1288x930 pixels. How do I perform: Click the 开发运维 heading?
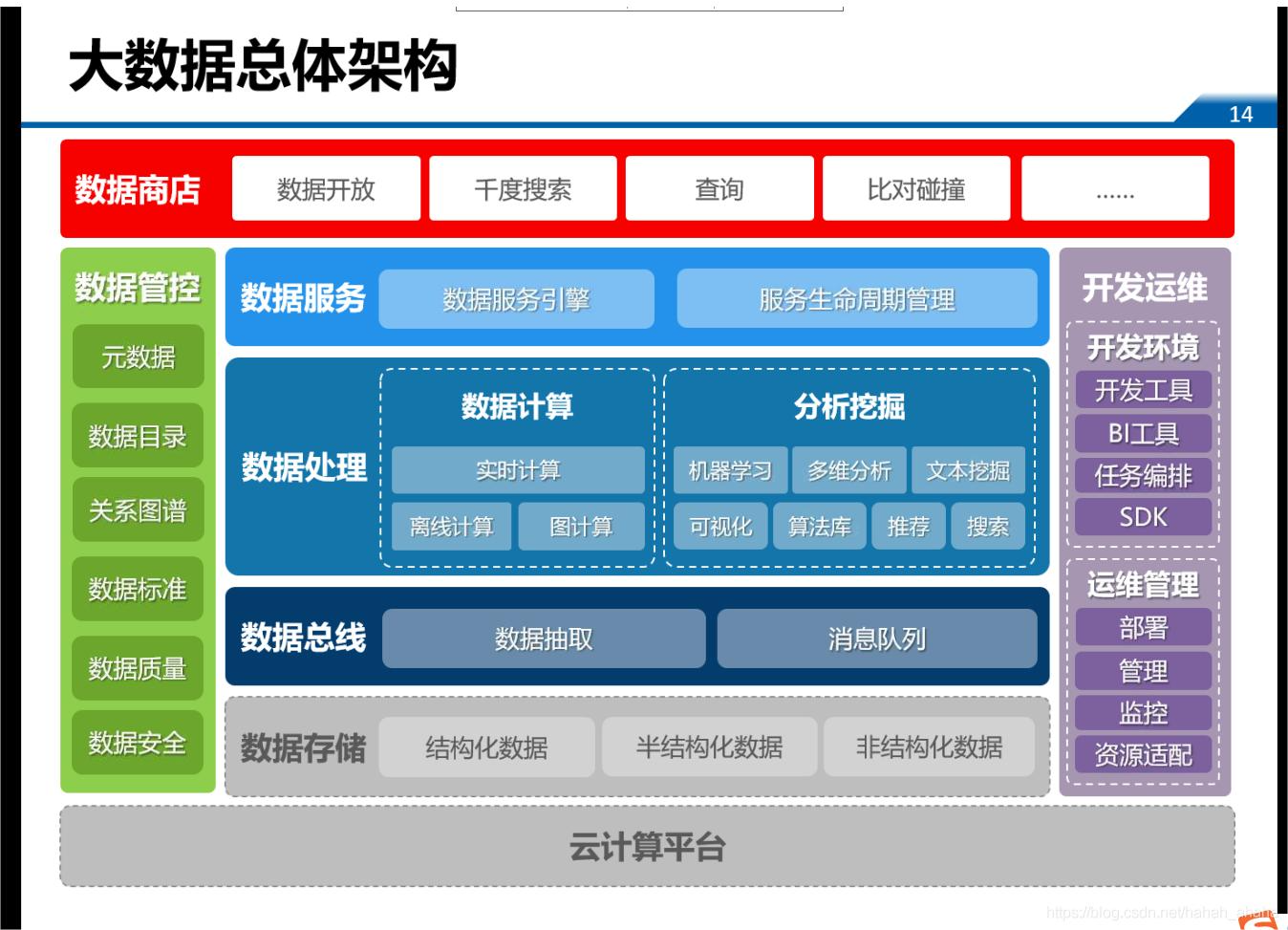(1145, 287)
